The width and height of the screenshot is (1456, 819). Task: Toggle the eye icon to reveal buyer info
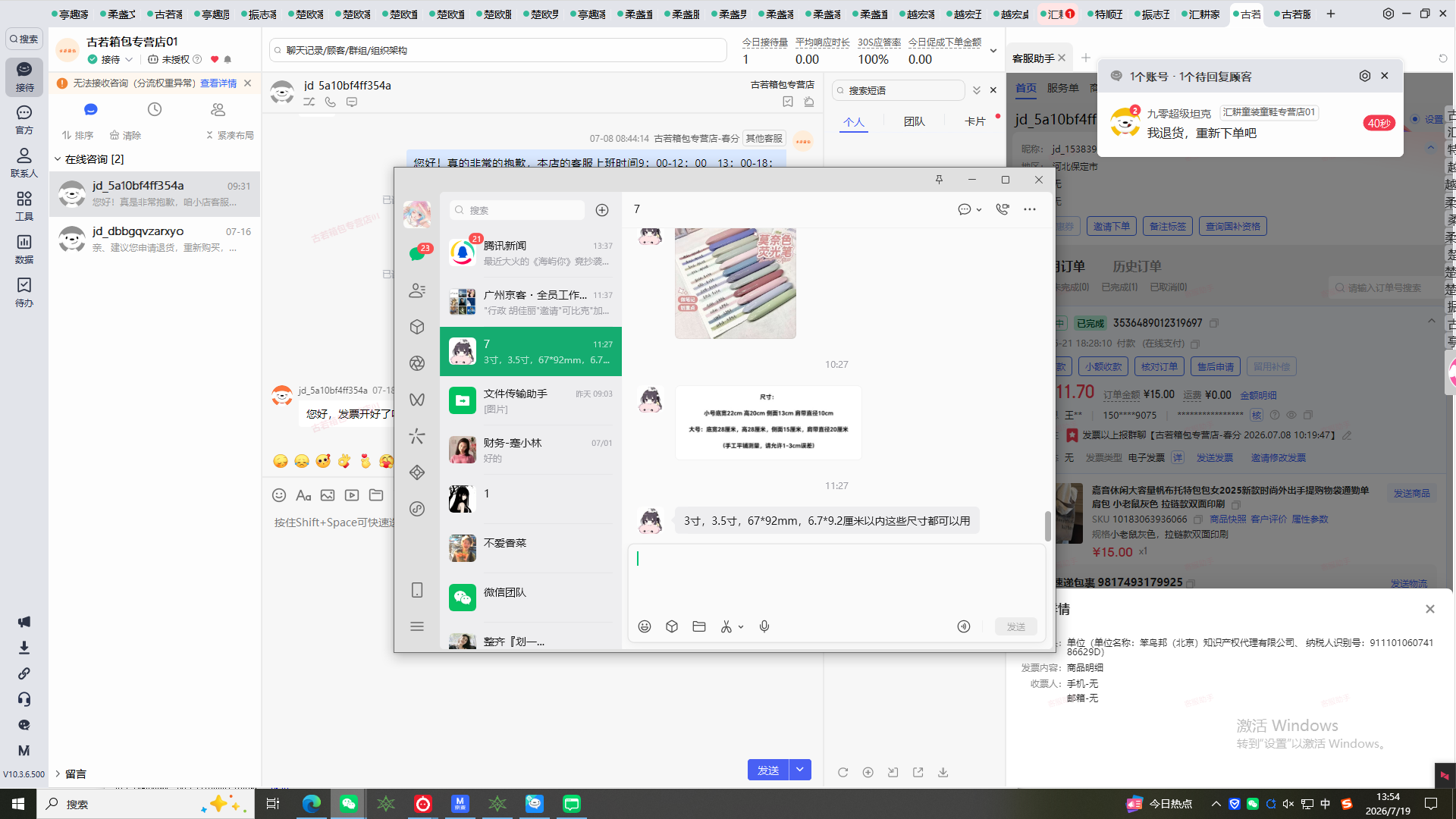1291,416
